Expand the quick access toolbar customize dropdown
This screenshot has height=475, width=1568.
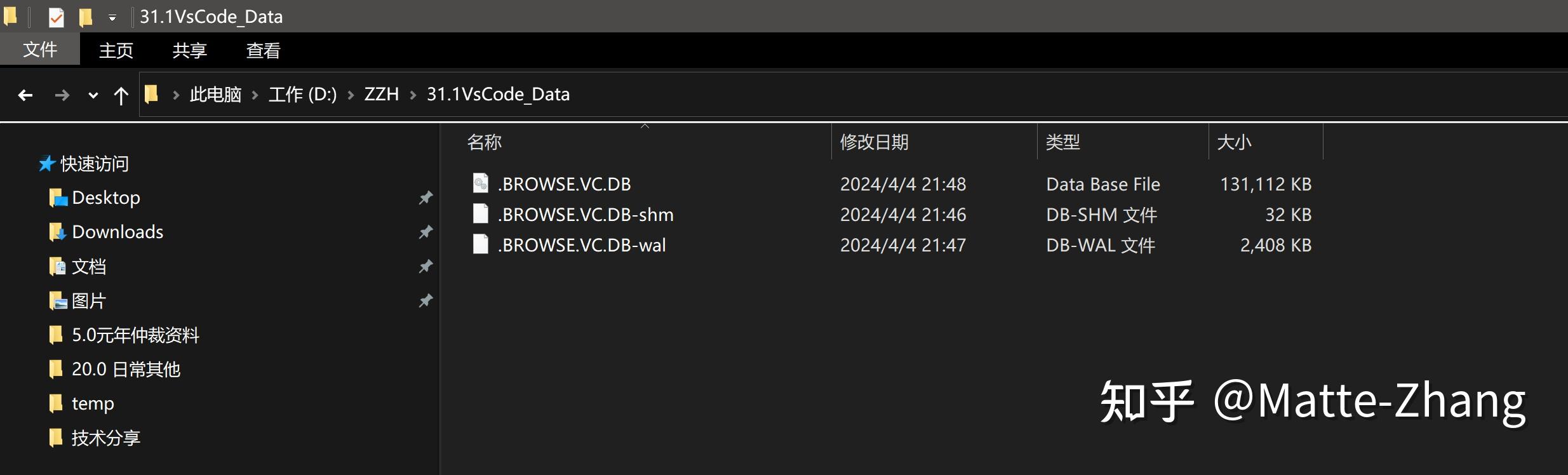[x=112, y=17]
